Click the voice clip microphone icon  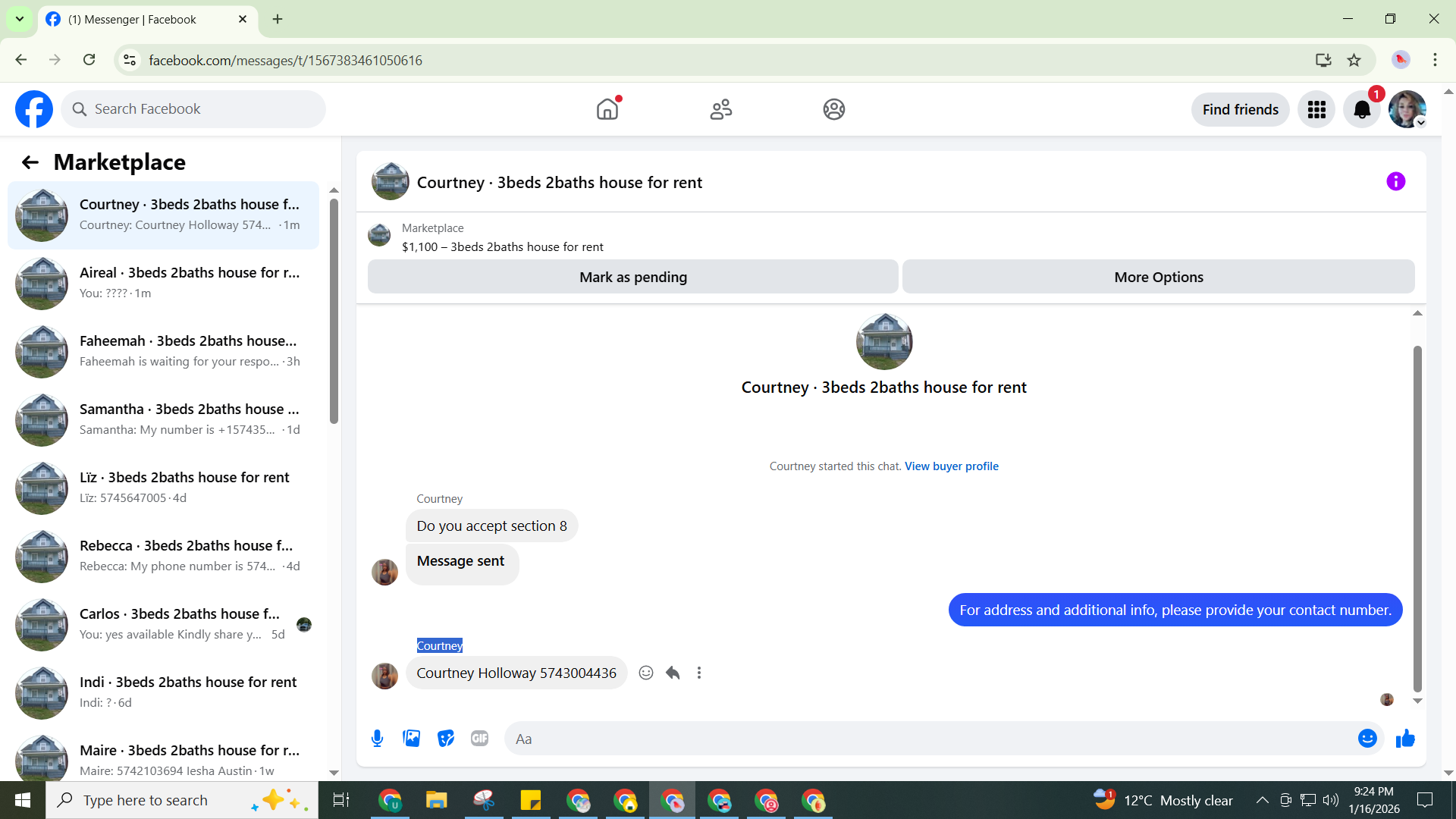click(377, 739)
